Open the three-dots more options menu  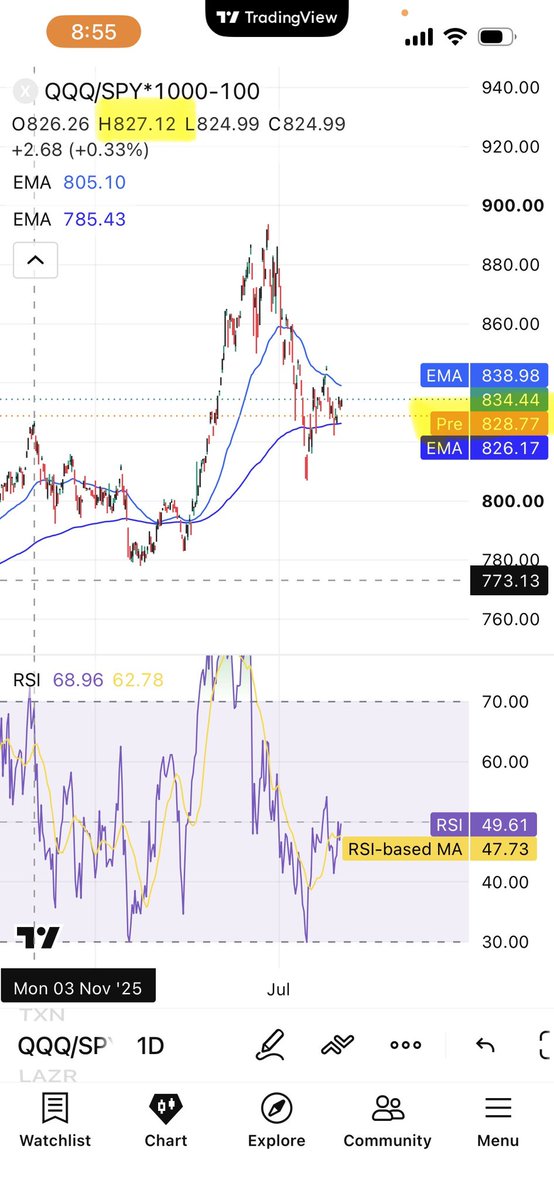[405, 1045]
